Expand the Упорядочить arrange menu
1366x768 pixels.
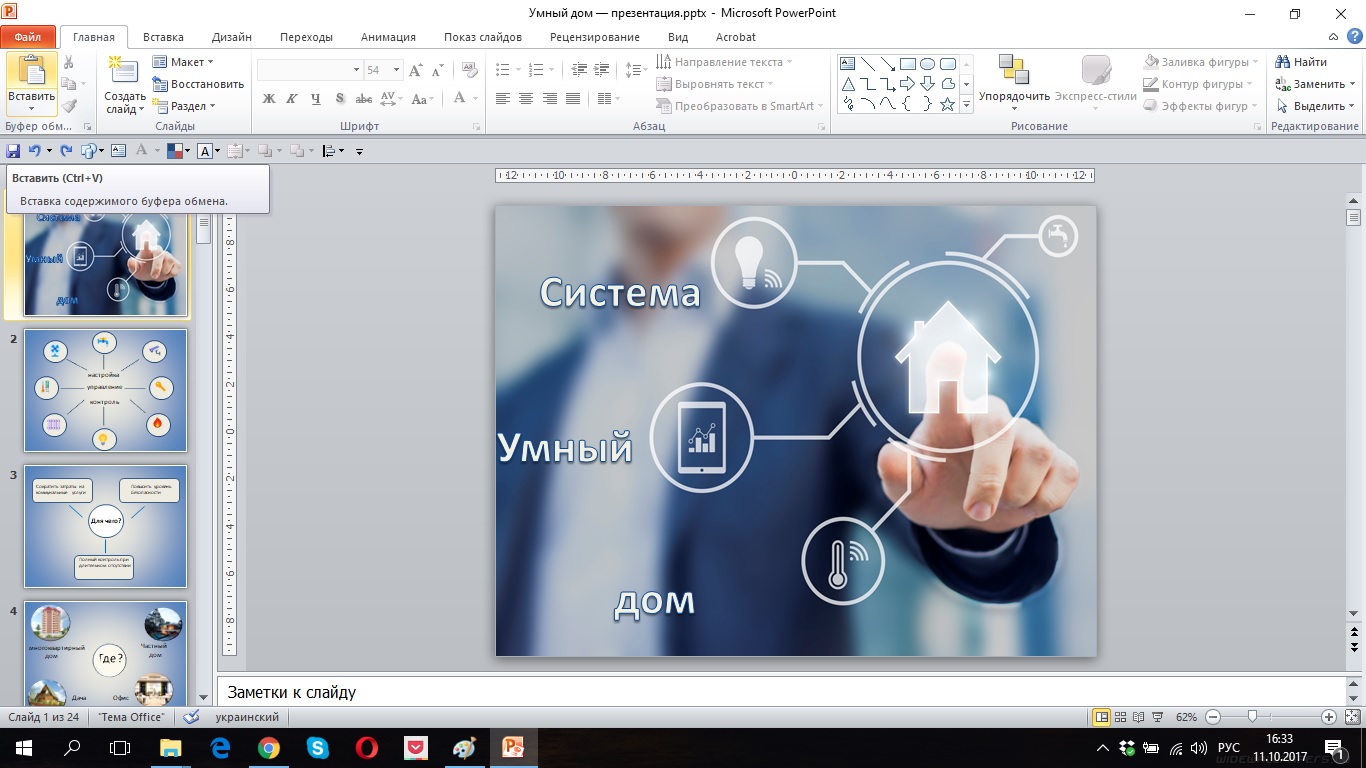point(1014,82)
